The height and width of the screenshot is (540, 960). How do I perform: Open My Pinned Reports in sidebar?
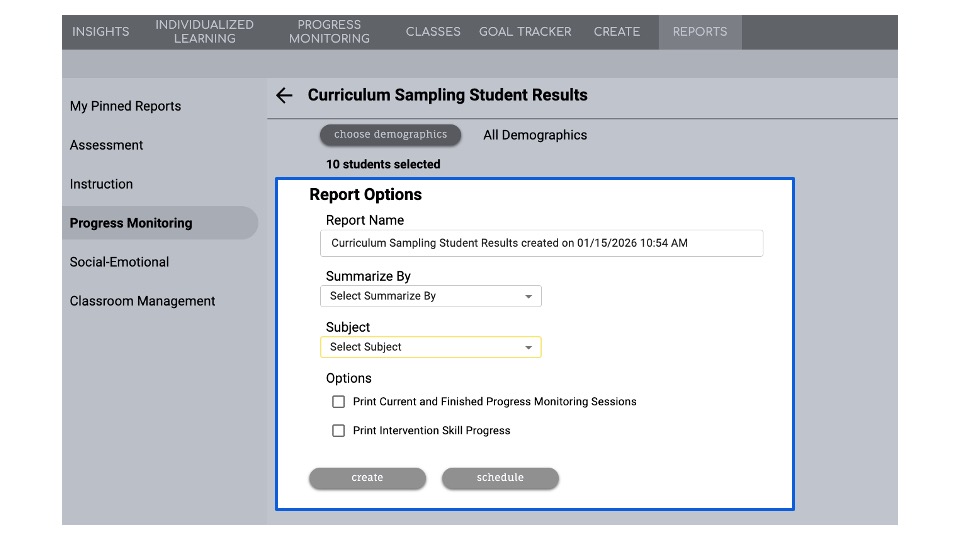click(x=125, y=106)
